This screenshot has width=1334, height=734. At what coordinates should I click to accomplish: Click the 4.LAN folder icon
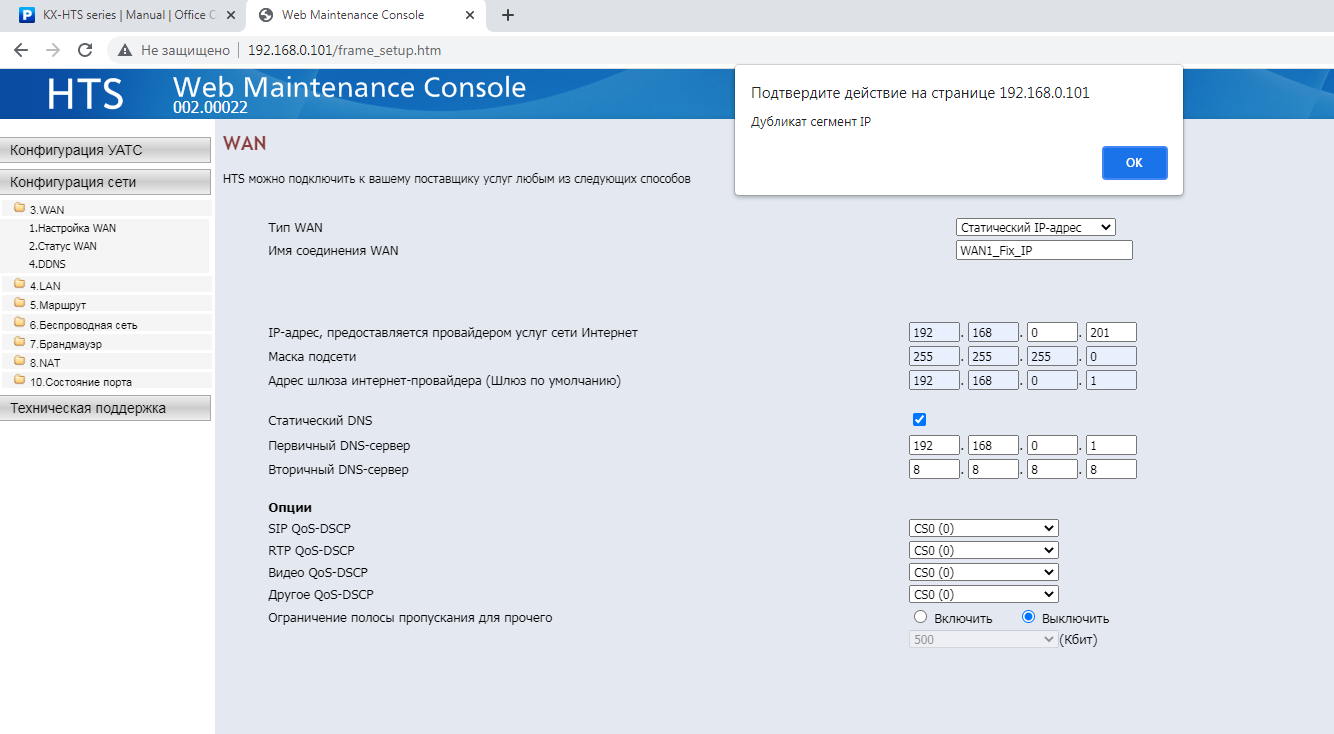click(x=20, y=284)
